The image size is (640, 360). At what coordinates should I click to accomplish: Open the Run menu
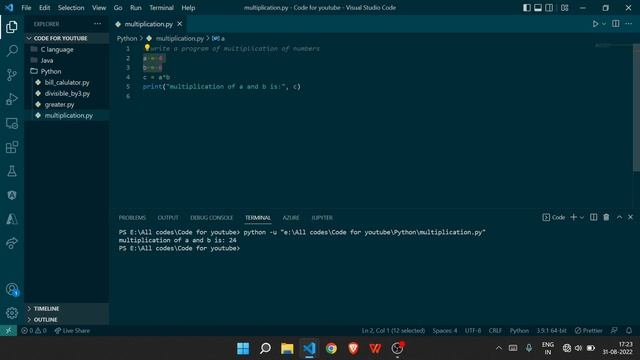tap(136, 8)
